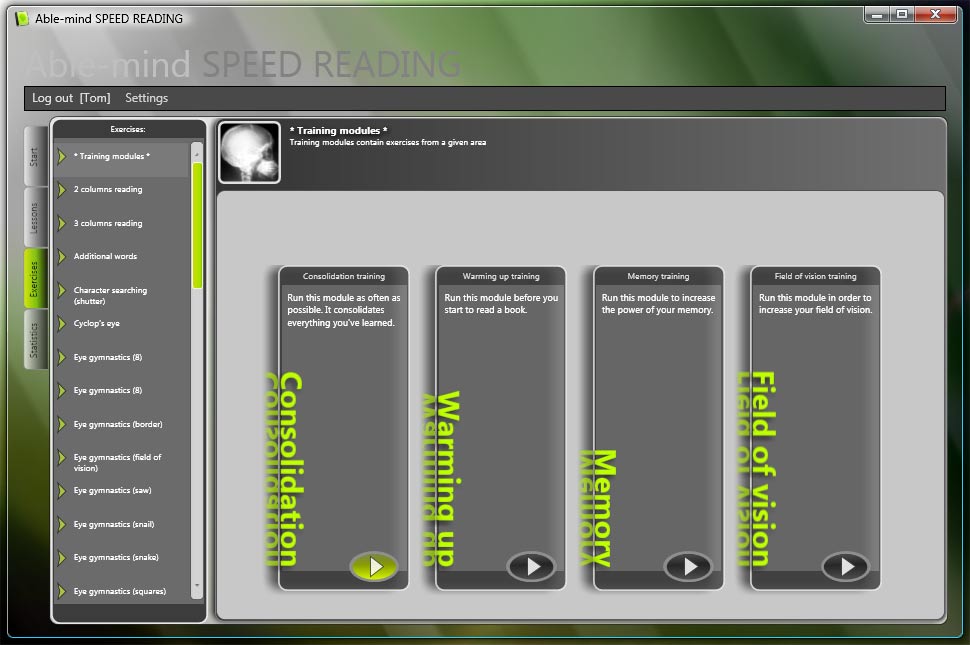970x645 pixels.
Task: Click the Consolidation training card title
Action: 344,276
